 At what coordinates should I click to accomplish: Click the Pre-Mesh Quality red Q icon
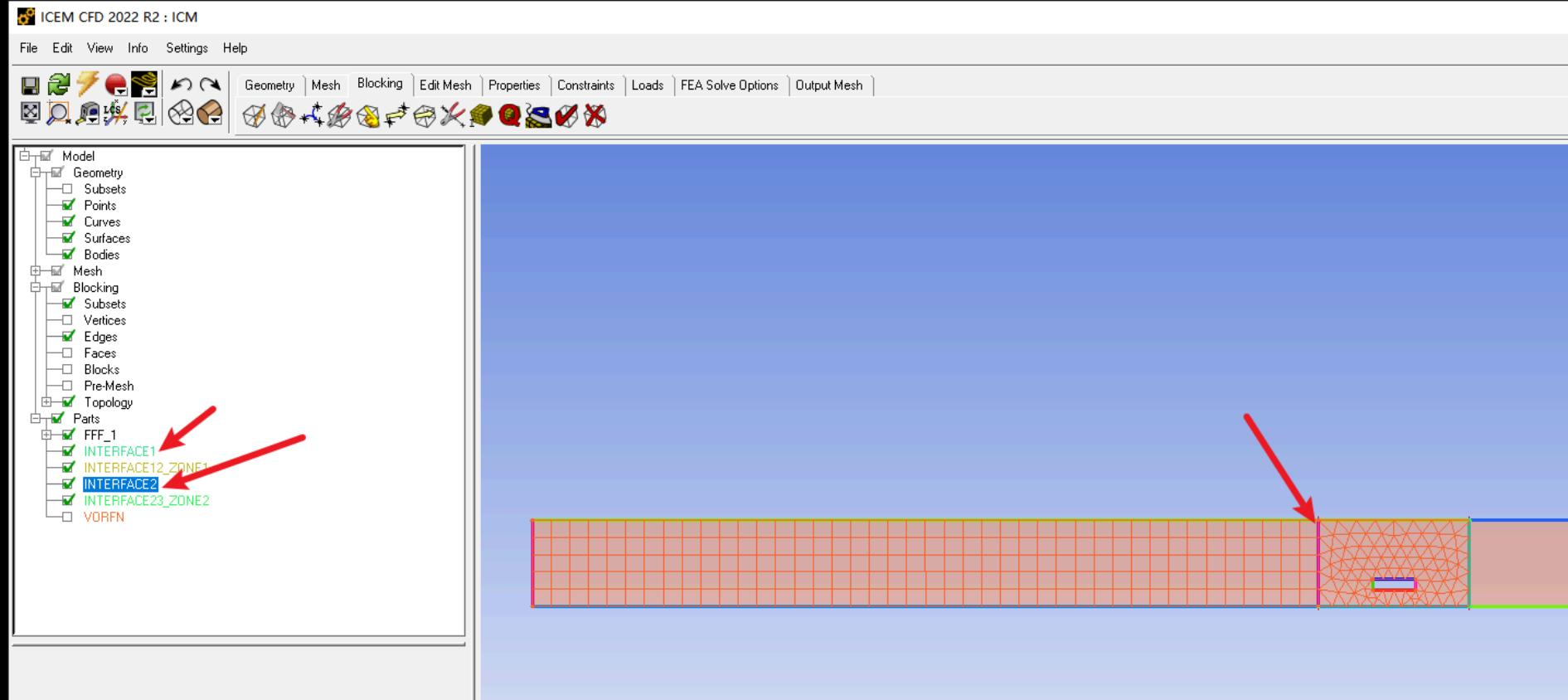point(509,116)
